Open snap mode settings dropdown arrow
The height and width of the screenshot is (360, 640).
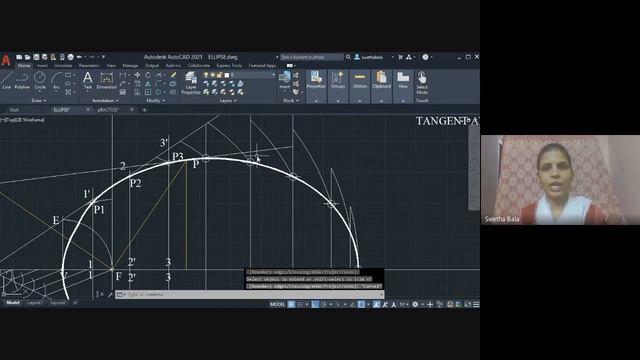point(307,304)
